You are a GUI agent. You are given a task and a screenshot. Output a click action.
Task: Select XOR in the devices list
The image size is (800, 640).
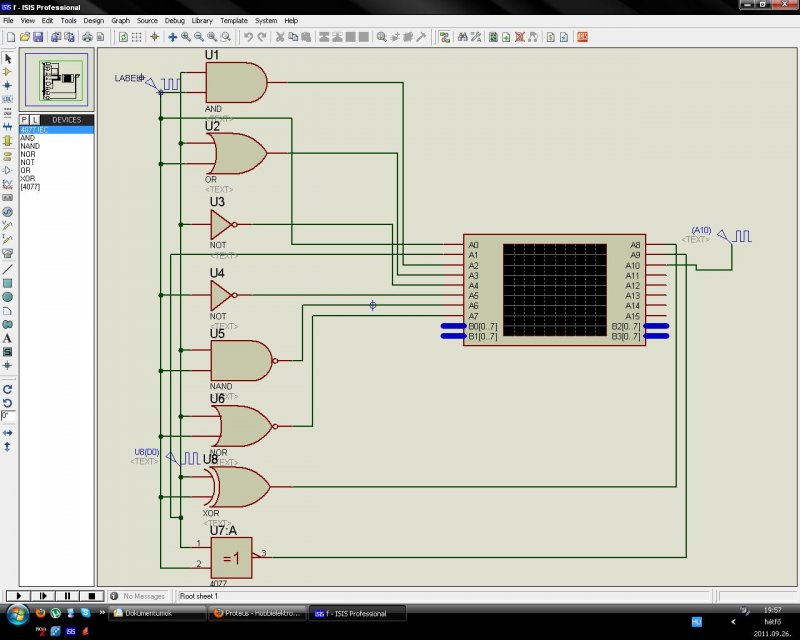(x=27, y=178)
